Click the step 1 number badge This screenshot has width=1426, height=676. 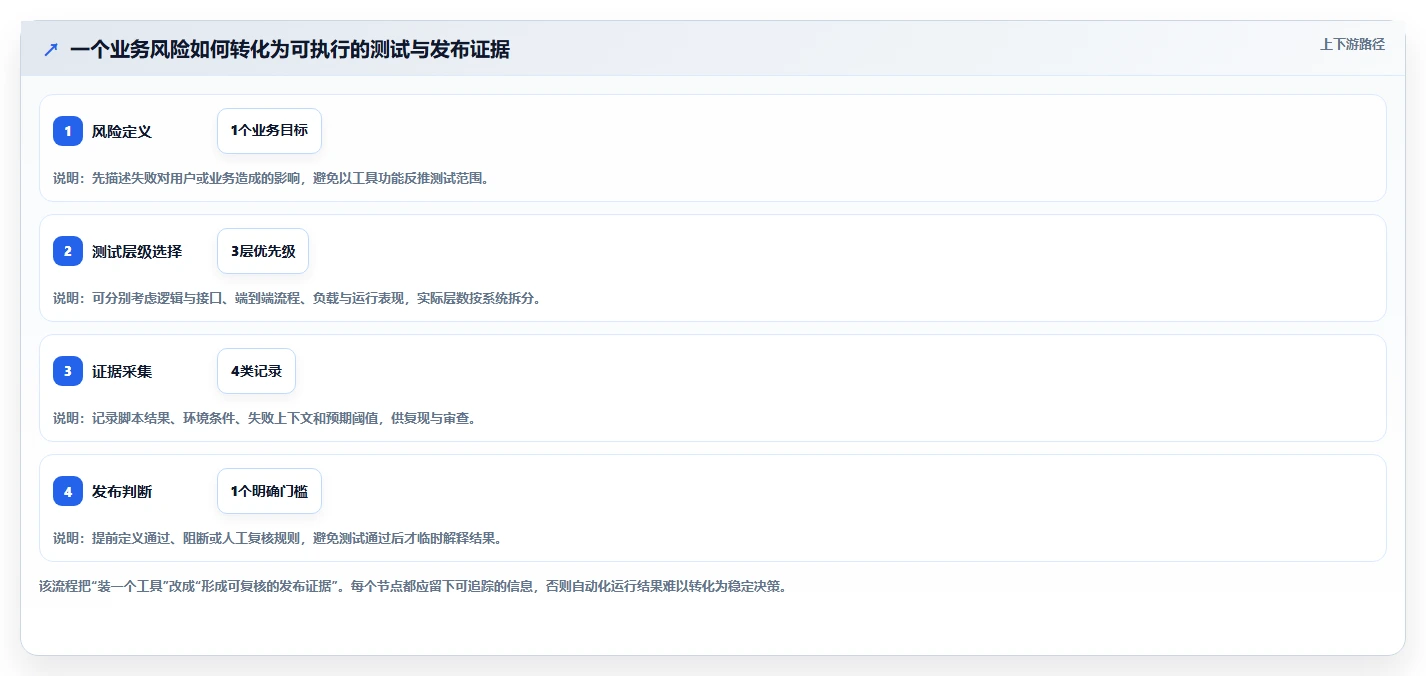point(68,131)
